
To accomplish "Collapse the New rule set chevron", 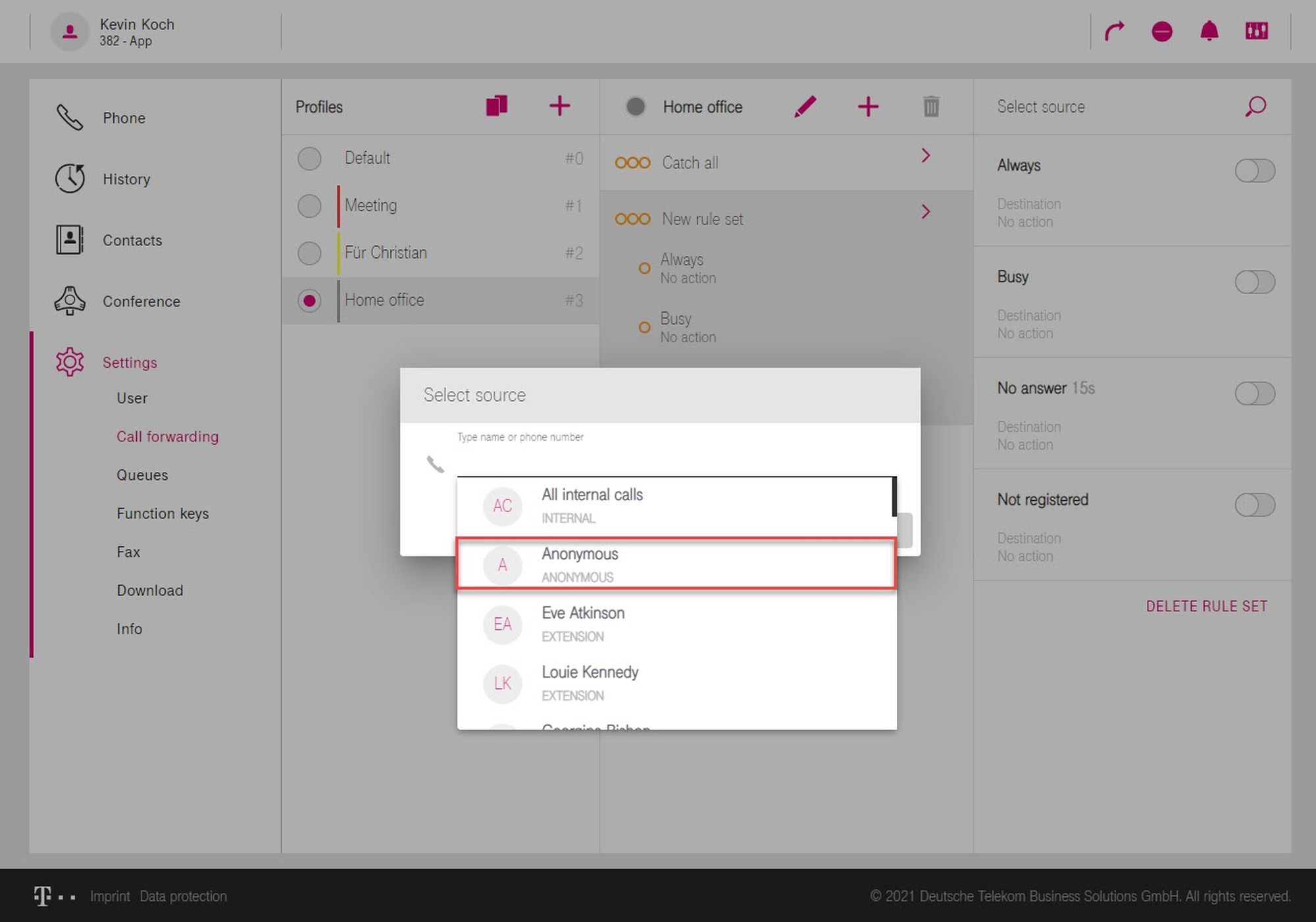I will 925,212.
